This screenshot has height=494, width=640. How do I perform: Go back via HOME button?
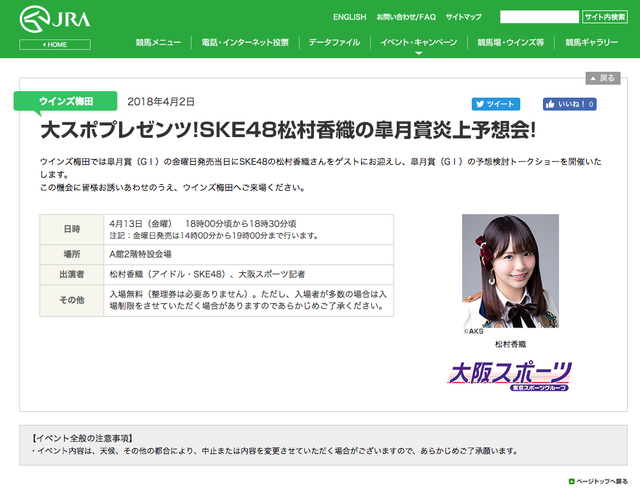pos(55,45)
